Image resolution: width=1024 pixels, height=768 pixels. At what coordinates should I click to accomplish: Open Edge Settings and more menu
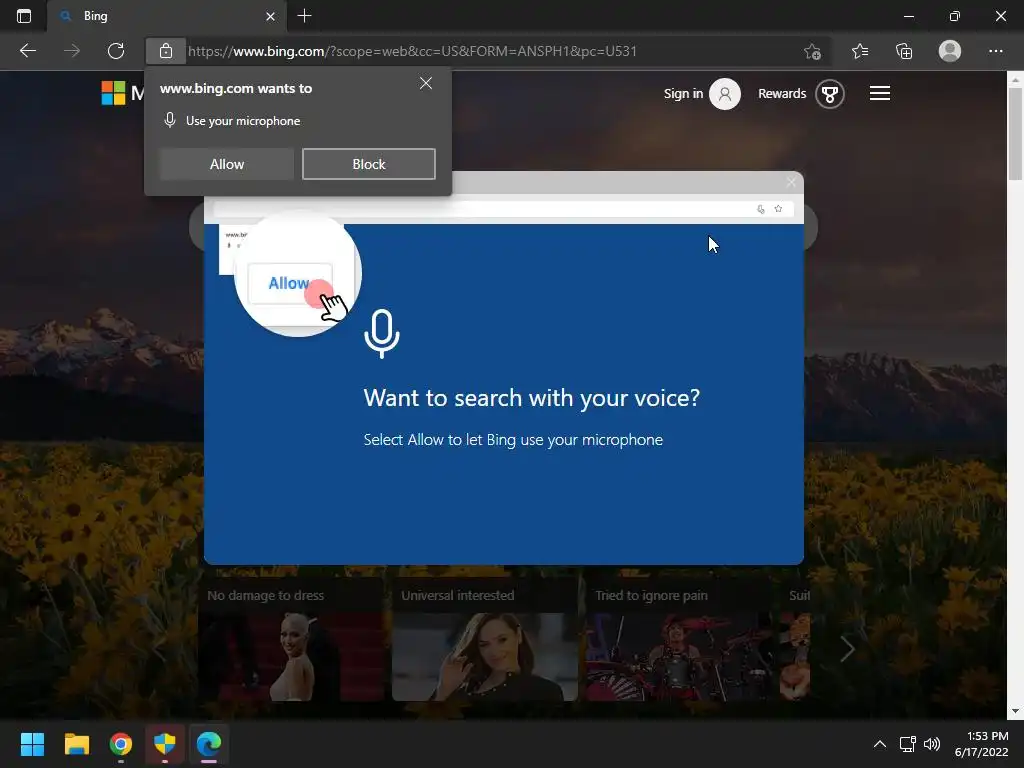point(995,51)
